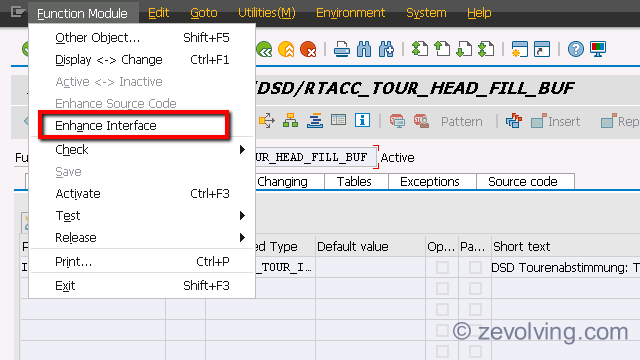Select Display <-> Change menu entry
Screen dimensions: 640x360
[x=142, y=60]
